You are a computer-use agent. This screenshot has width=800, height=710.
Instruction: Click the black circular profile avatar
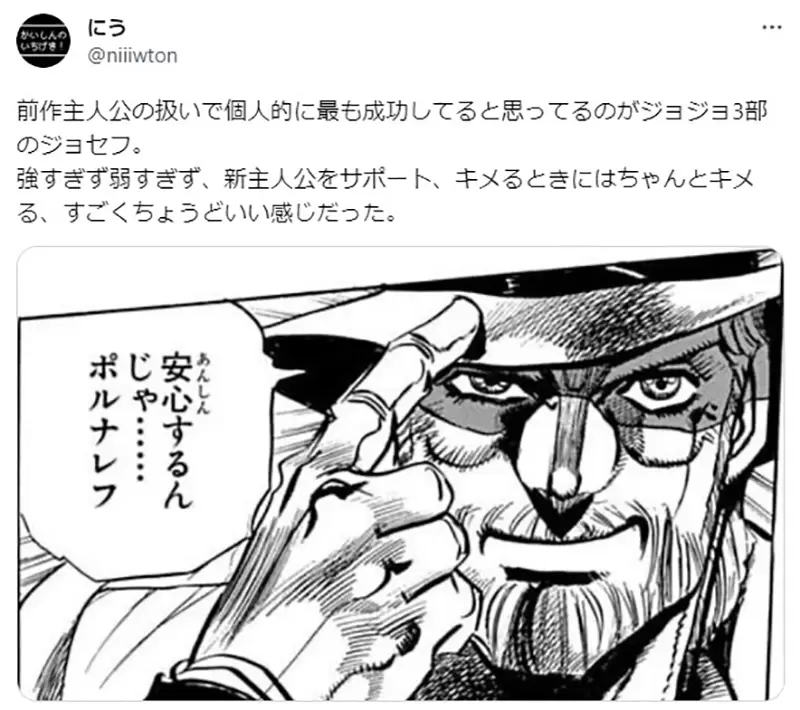pos(43,41)
